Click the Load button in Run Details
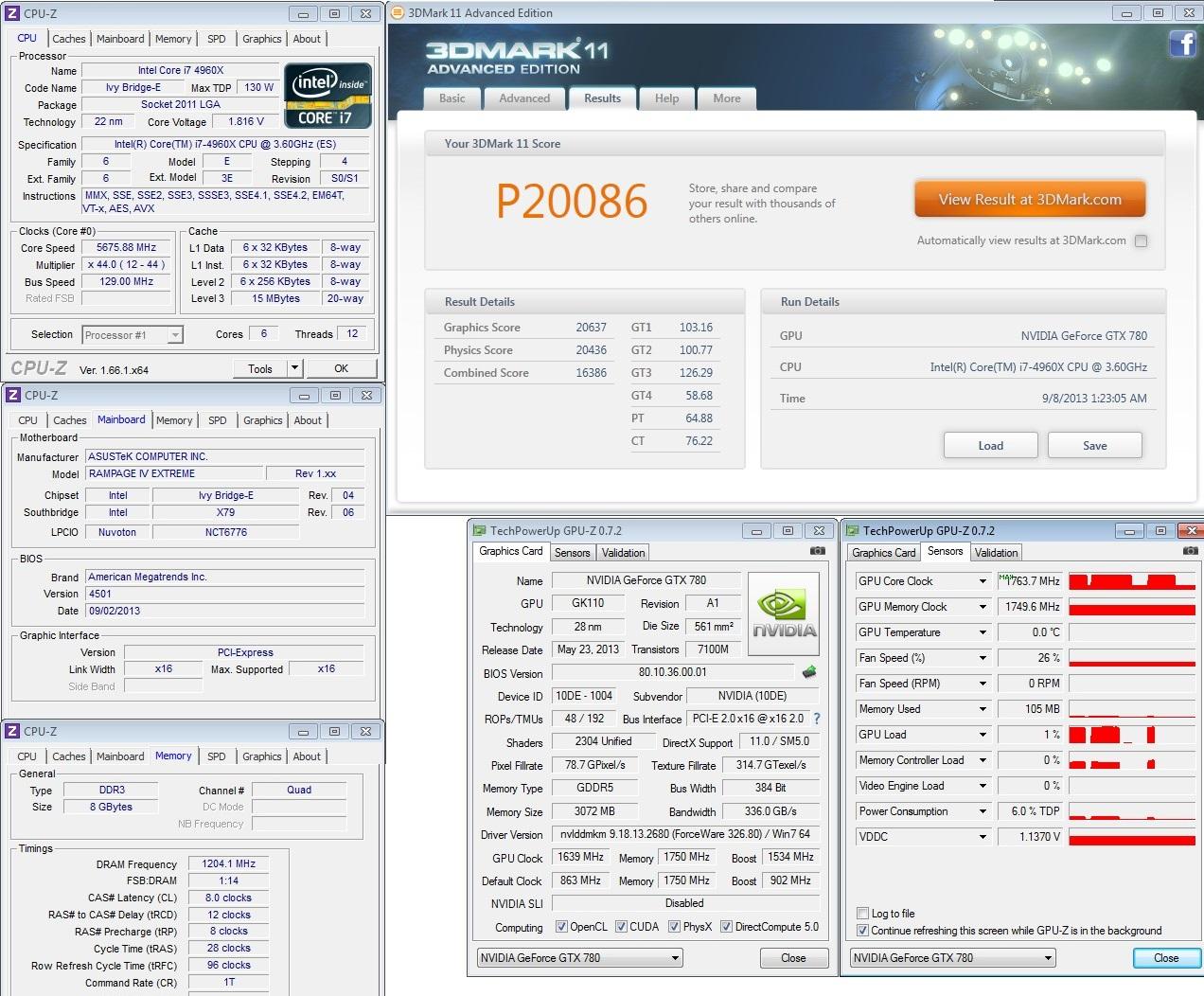Screen dimensions: 1204x996 pyautogui.click(x=991, y=446)
